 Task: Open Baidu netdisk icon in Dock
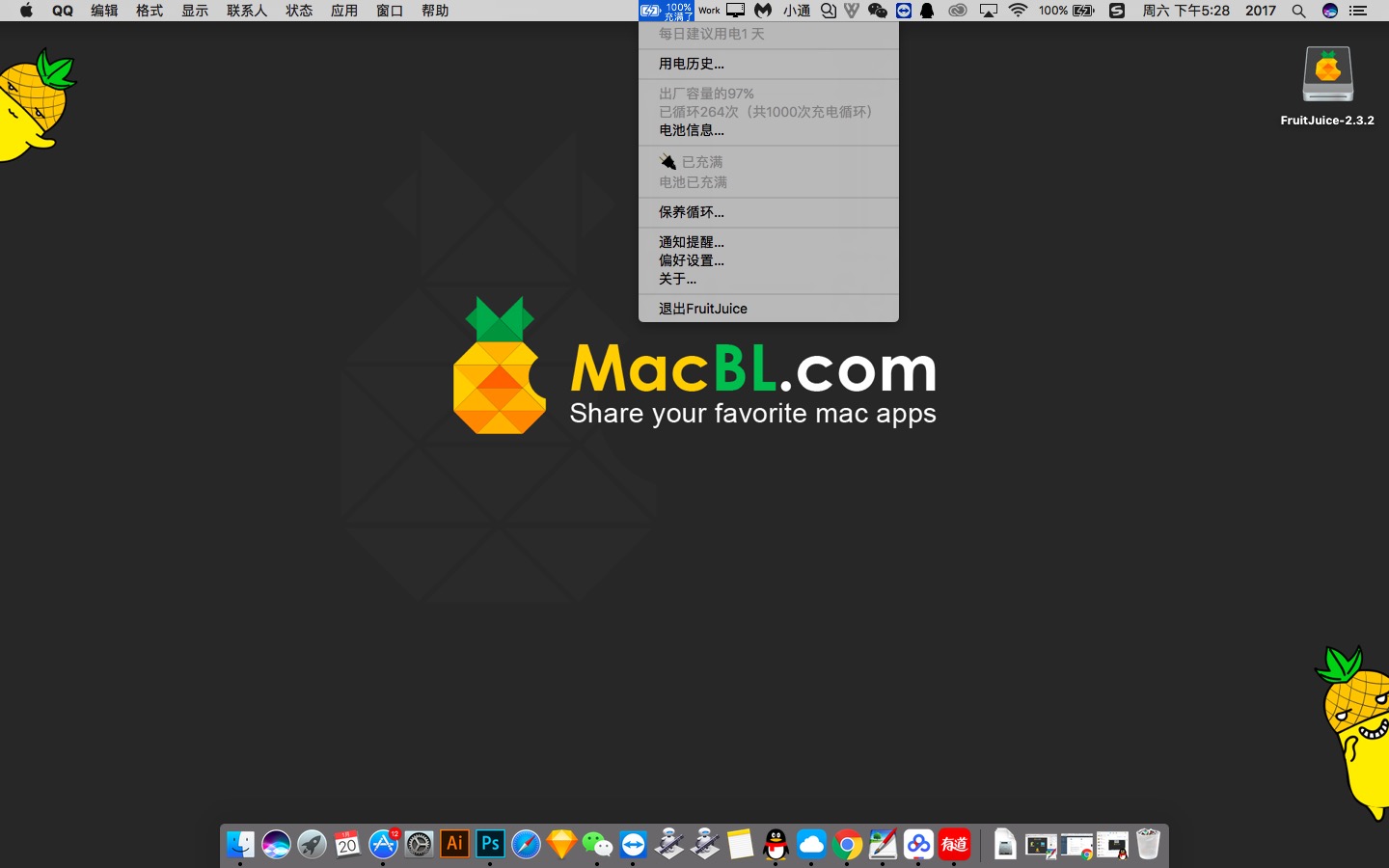(918, 845)
